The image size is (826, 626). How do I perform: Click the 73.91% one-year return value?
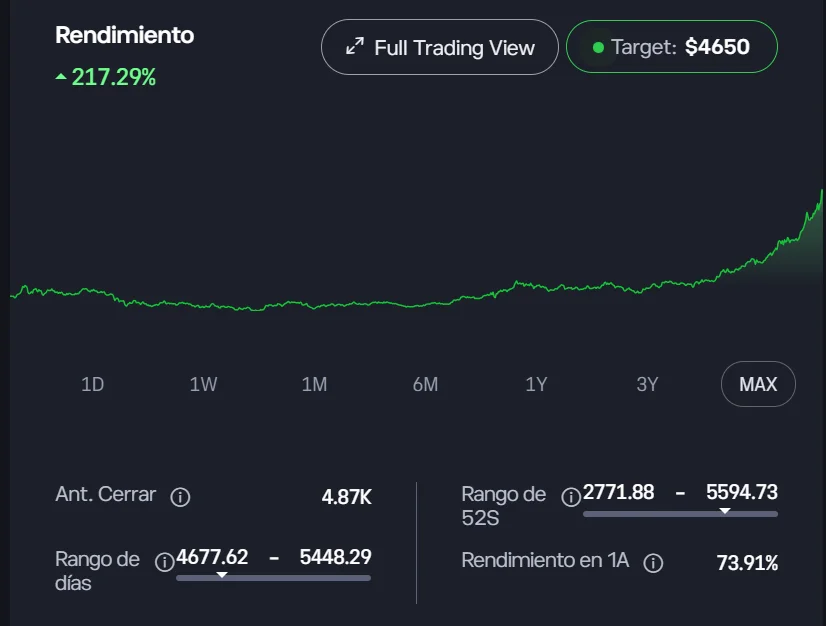coord(747,563)
